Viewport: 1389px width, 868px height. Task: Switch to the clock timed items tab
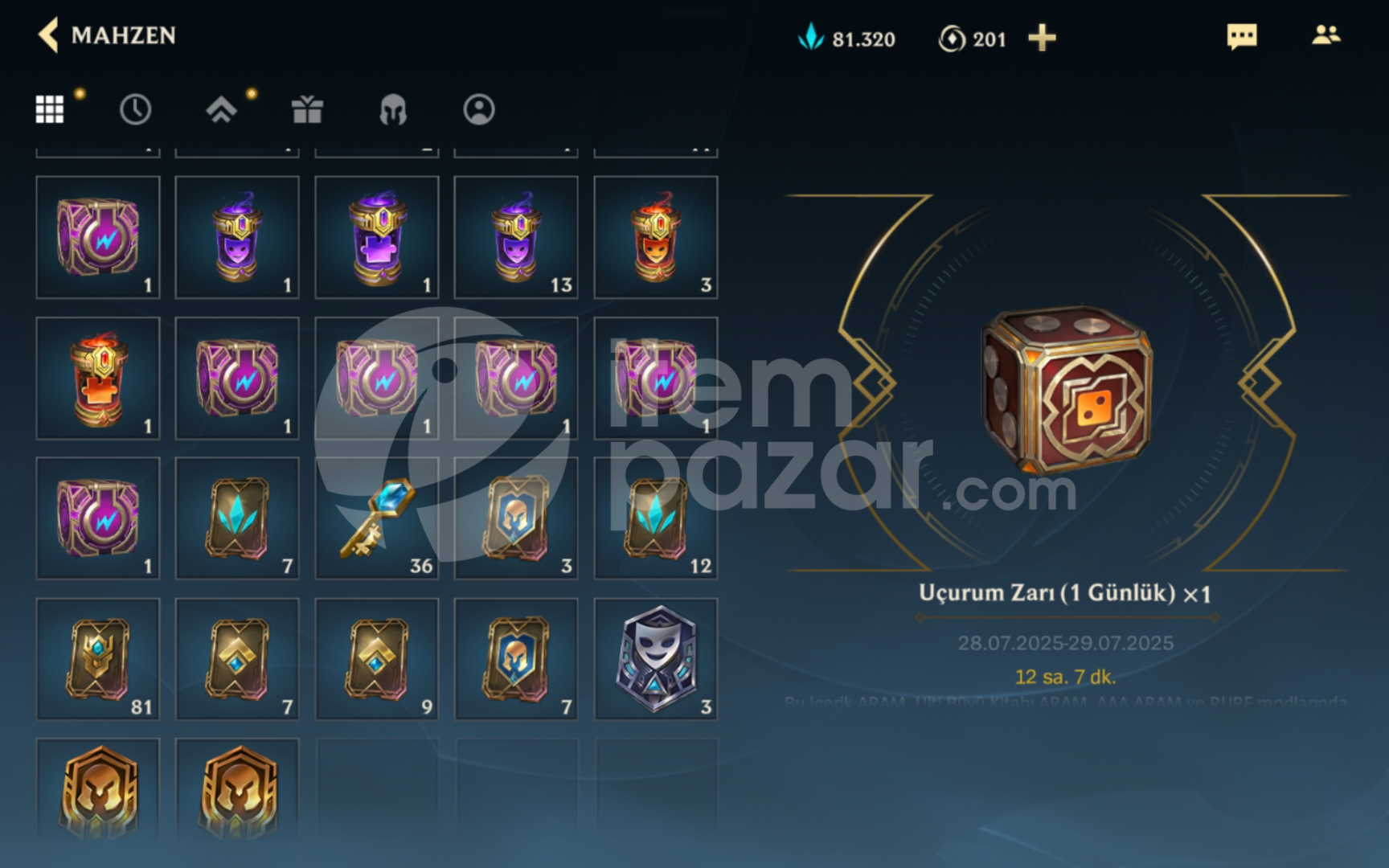pos(135,109)
